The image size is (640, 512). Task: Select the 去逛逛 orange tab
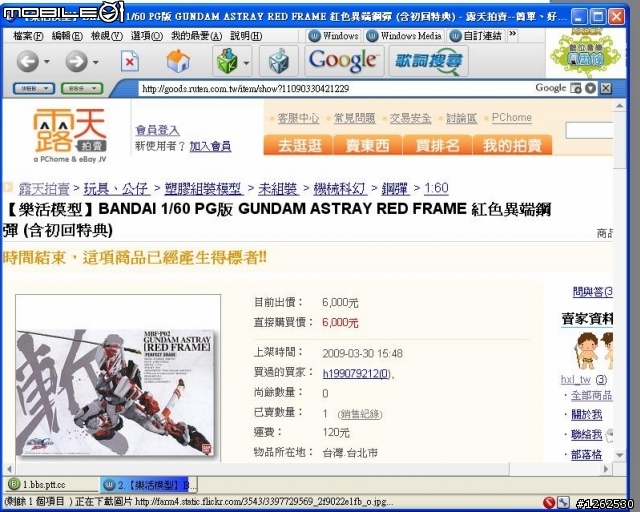point(299,145)
